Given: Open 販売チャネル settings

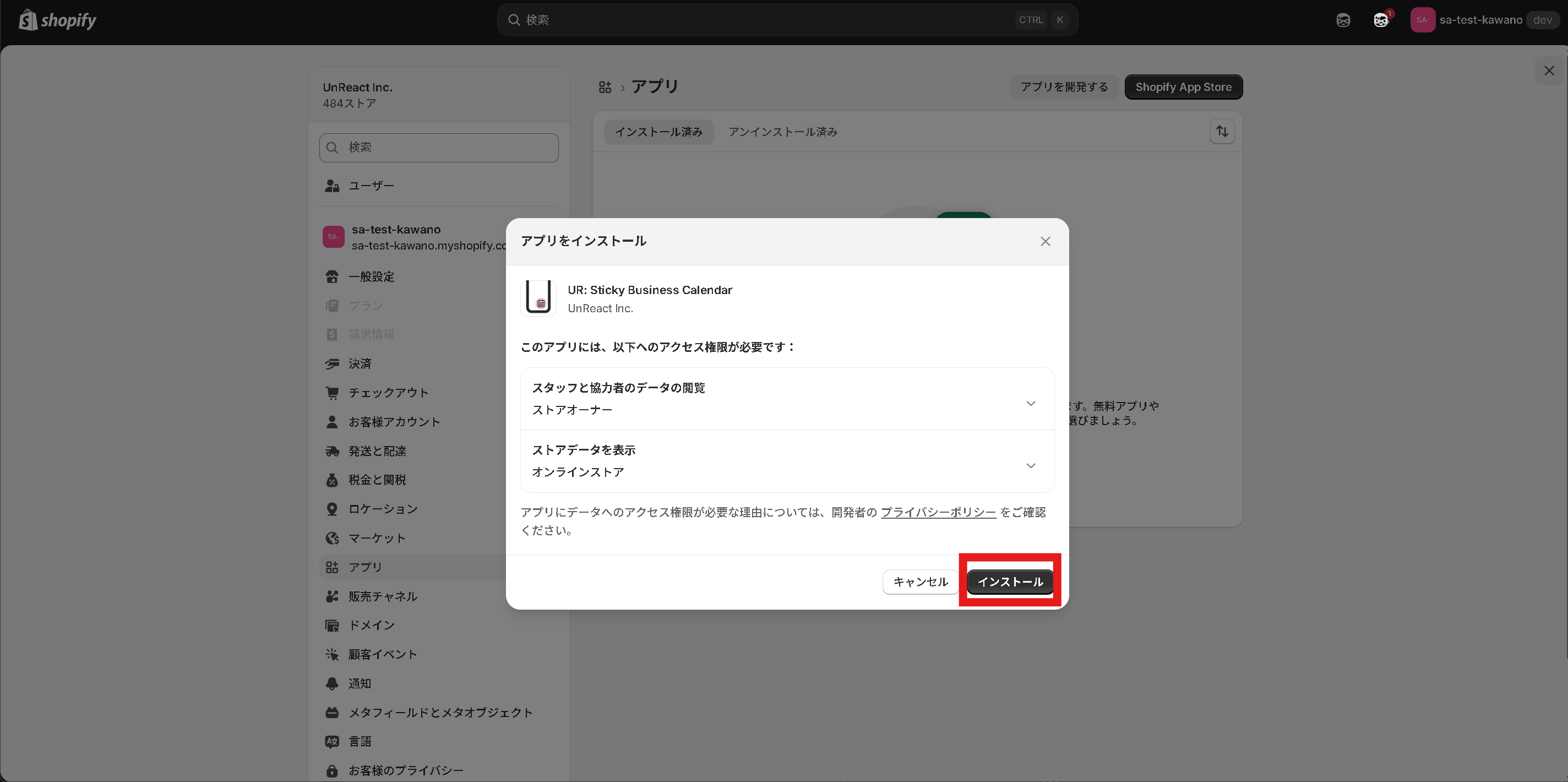Looking at the screenshot, I should (413, 596).
